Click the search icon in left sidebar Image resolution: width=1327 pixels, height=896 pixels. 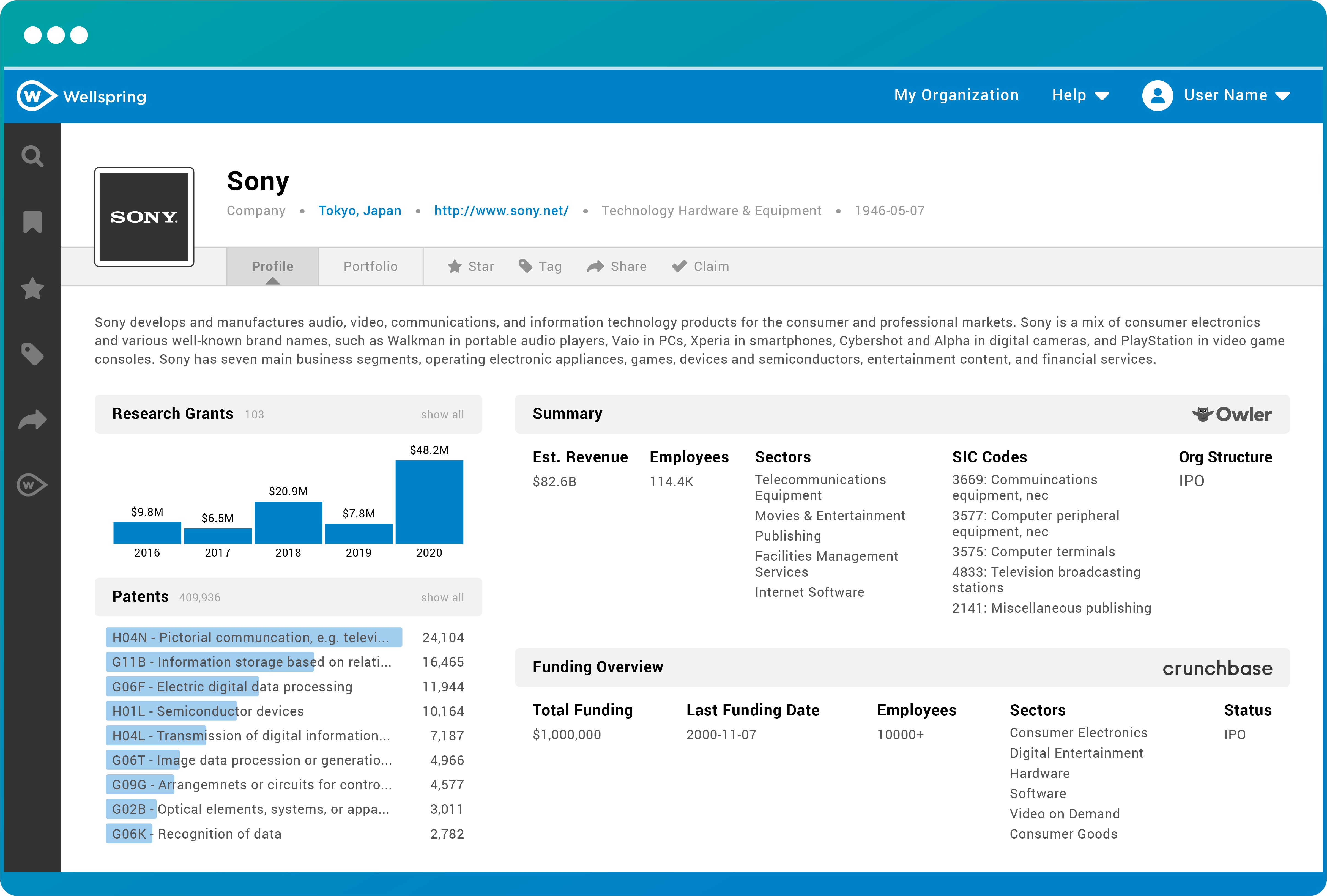32,156
